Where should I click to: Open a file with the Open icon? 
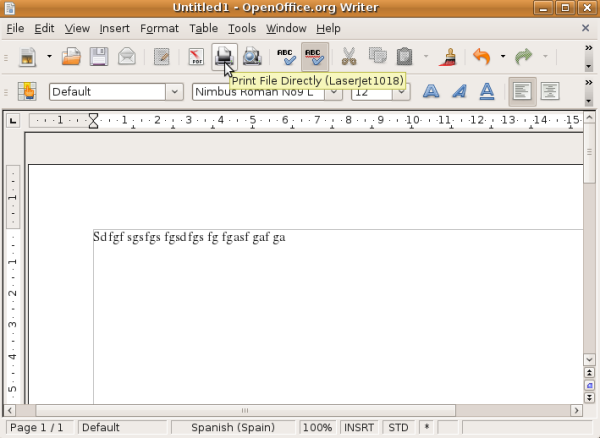(x=72, y=57)
